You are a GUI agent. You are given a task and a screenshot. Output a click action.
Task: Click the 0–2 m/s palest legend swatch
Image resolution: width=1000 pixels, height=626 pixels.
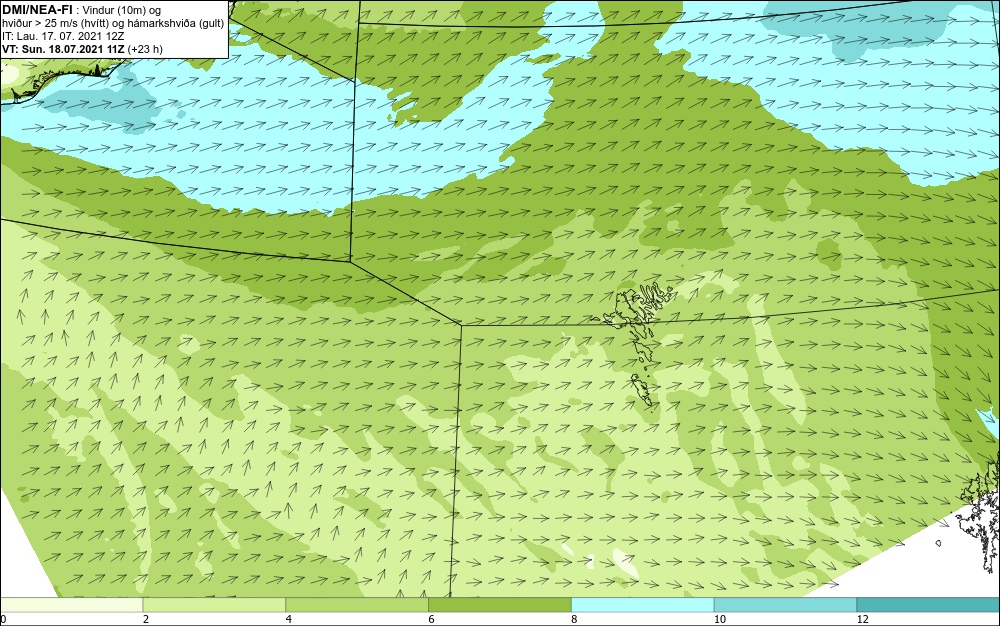coord(71,605)
